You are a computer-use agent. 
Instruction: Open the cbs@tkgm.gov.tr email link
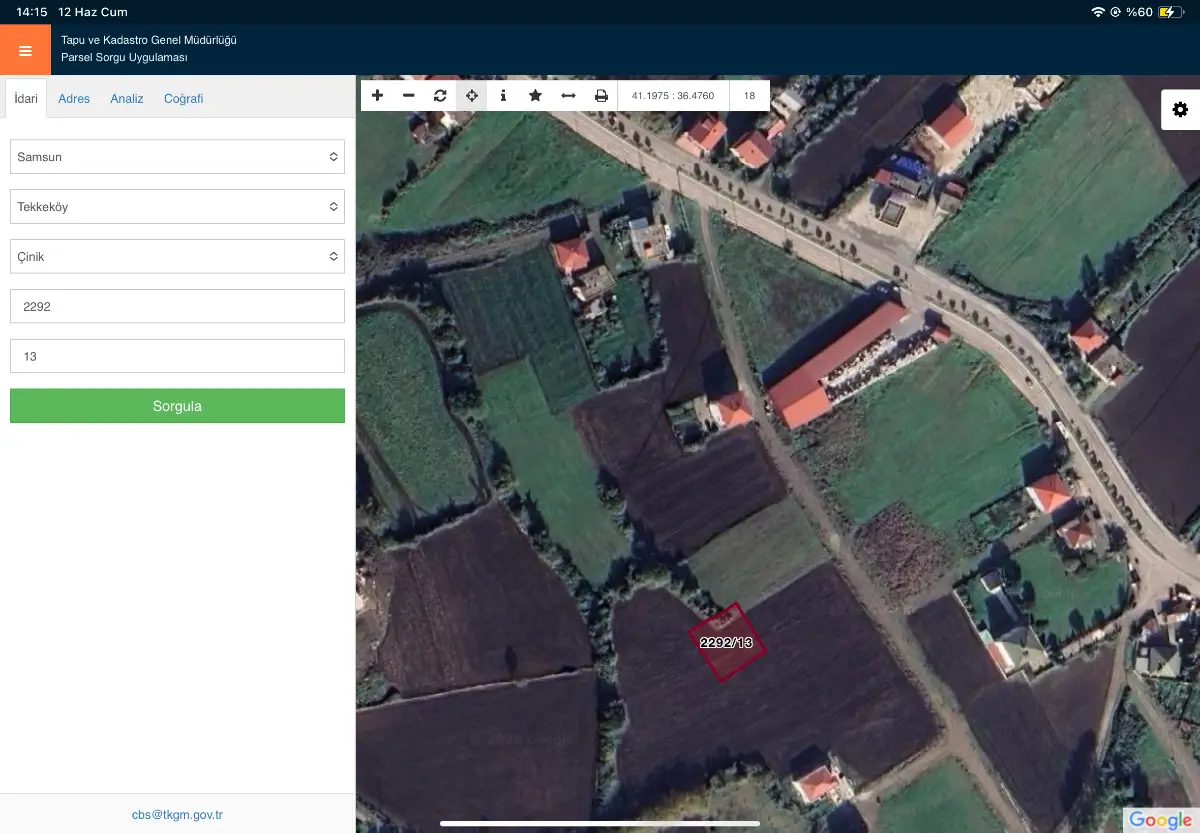177,815
